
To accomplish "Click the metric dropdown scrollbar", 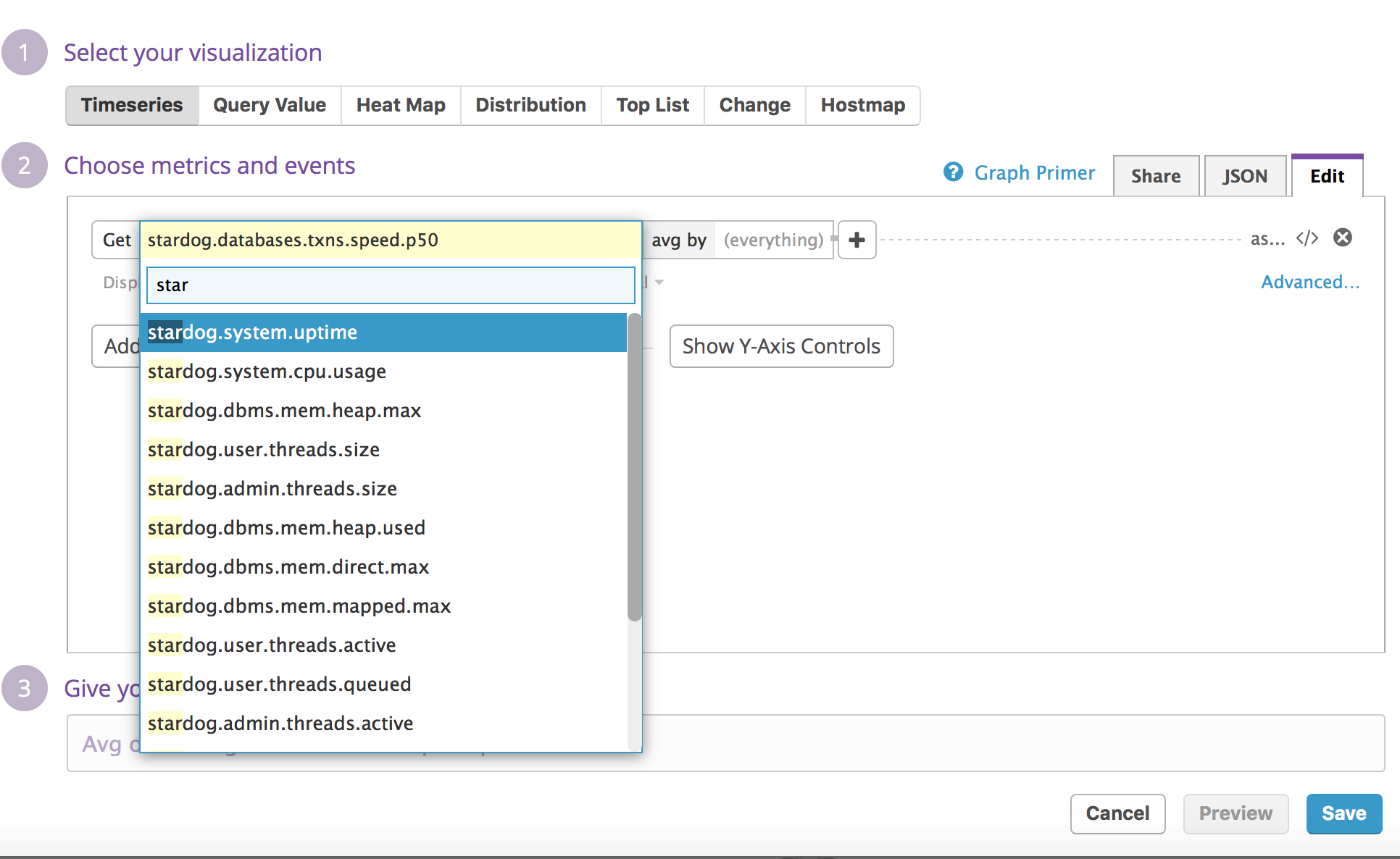I will coord(634,467).
